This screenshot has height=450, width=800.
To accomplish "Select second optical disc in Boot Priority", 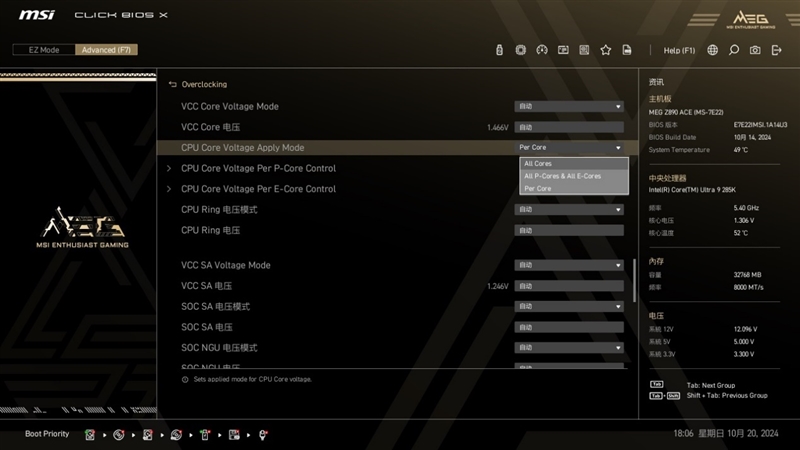I will [177, 435].
